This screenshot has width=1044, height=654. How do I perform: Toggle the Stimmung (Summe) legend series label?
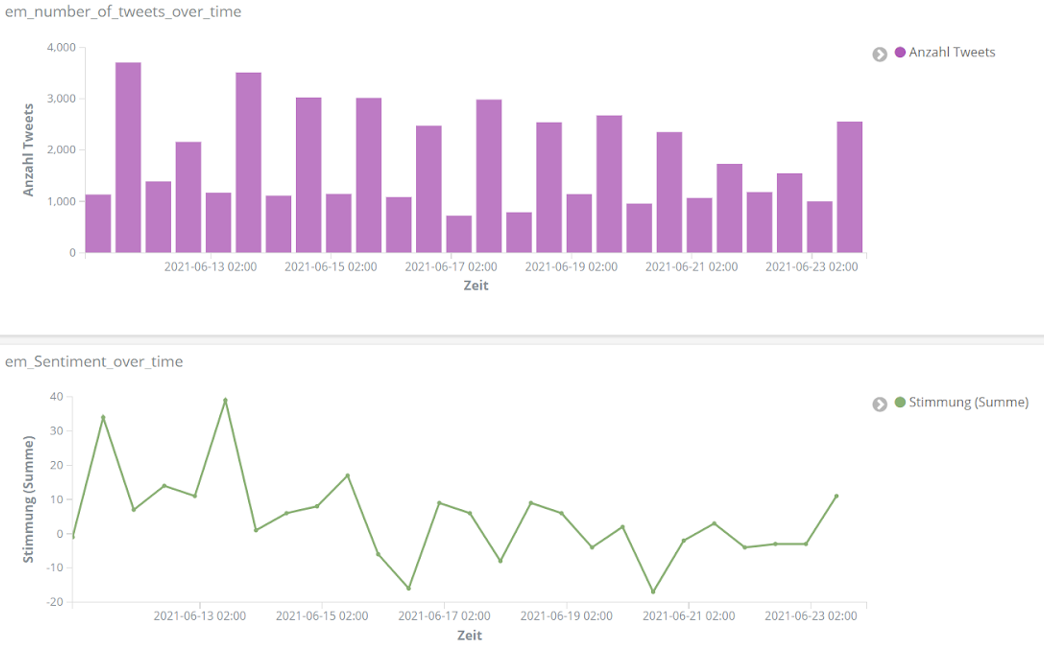point(968,403)
